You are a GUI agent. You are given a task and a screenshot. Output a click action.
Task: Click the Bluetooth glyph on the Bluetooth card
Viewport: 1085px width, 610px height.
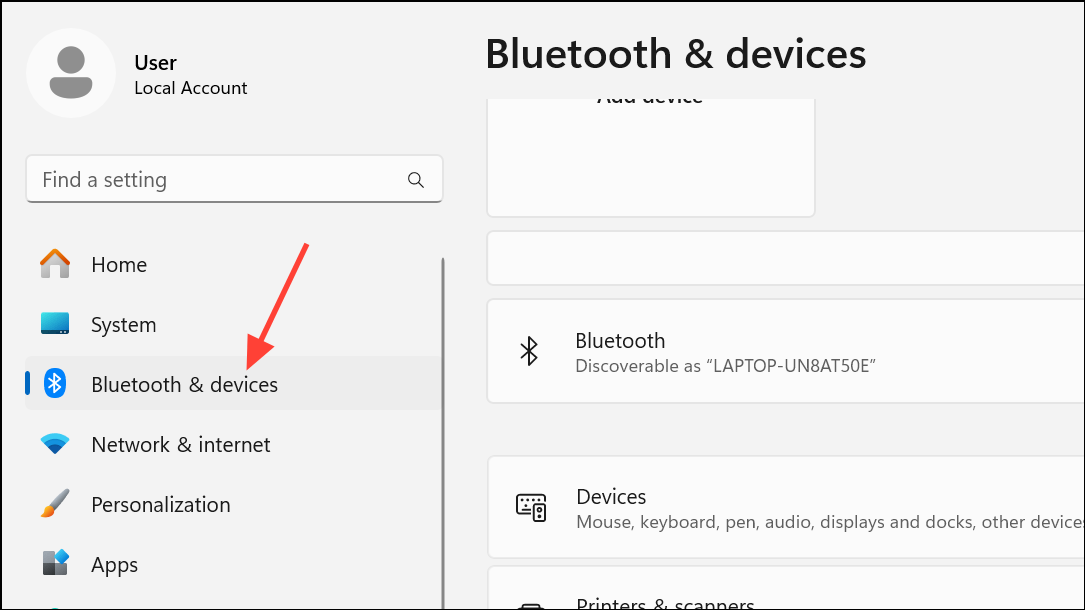[529, 351]
